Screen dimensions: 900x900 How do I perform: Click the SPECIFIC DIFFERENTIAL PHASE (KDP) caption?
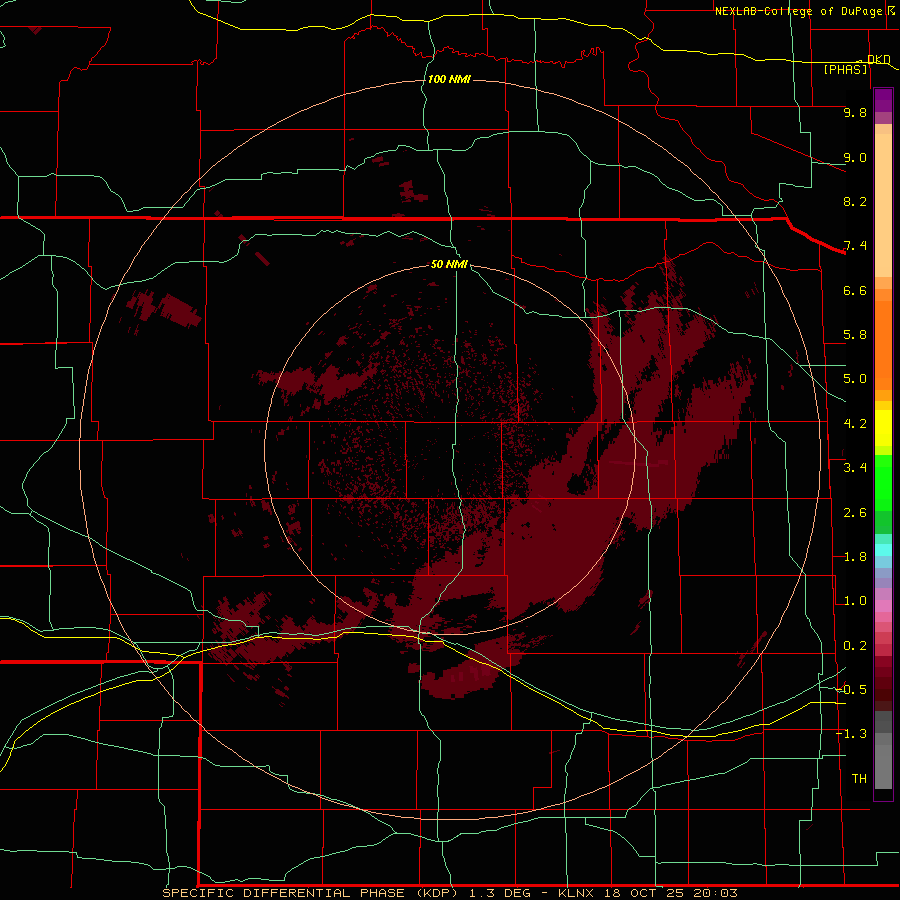[310, 893]
